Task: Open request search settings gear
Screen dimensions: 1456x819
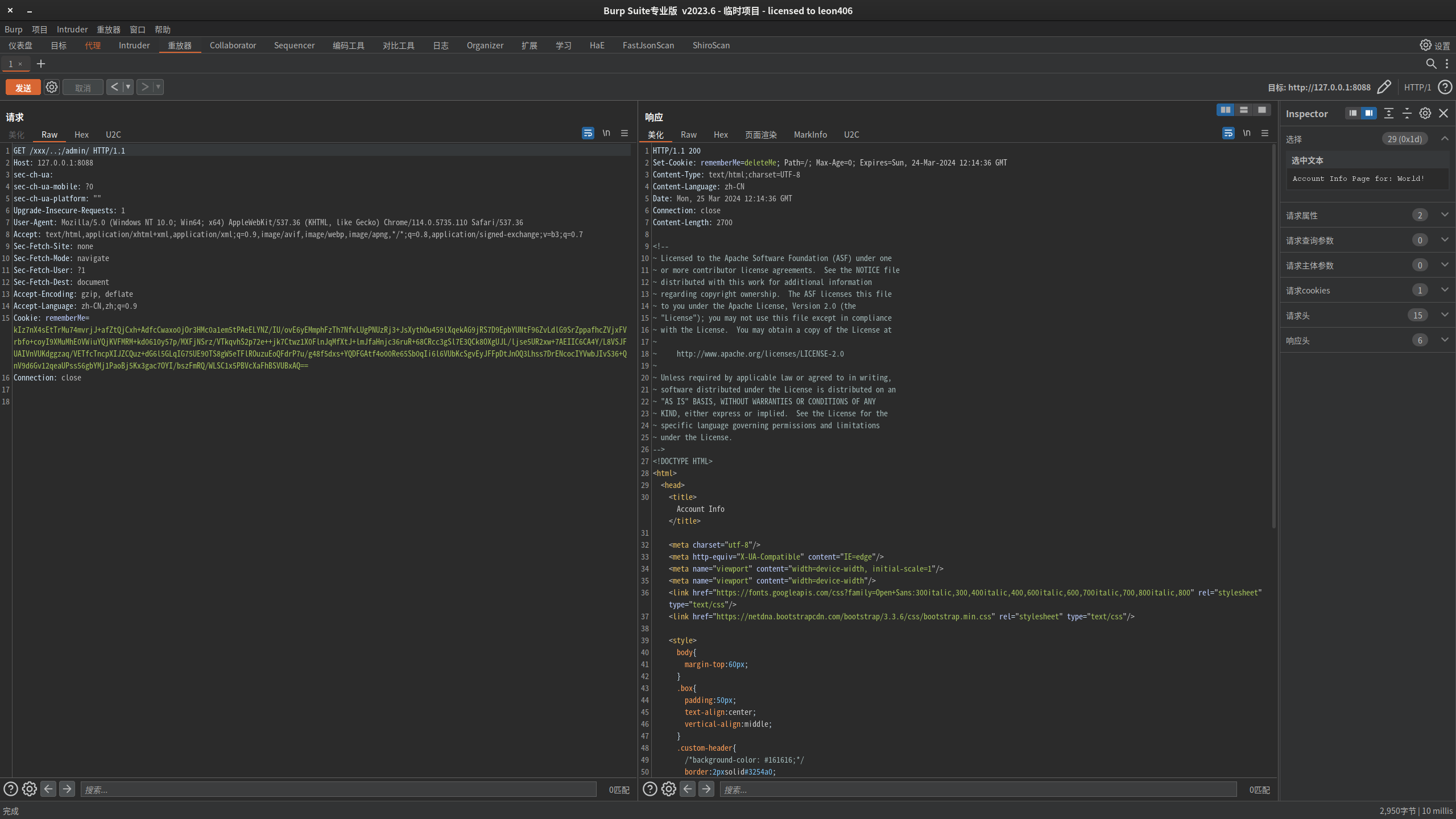Action: [30, 789]
